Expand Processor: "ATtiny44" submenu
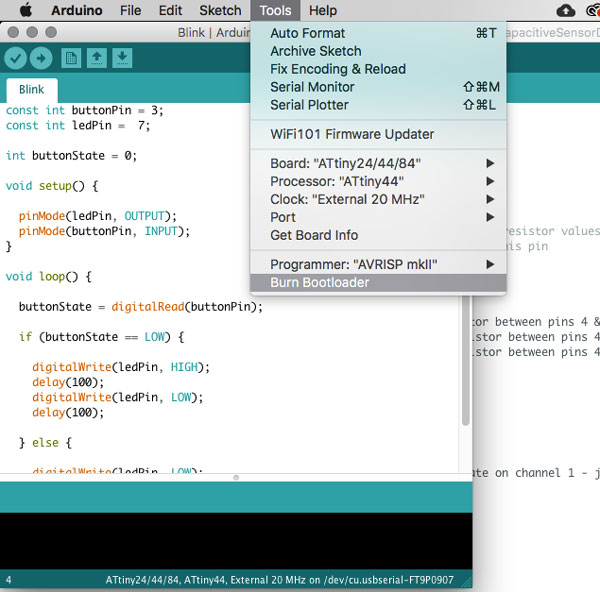 tap(378, 181)
